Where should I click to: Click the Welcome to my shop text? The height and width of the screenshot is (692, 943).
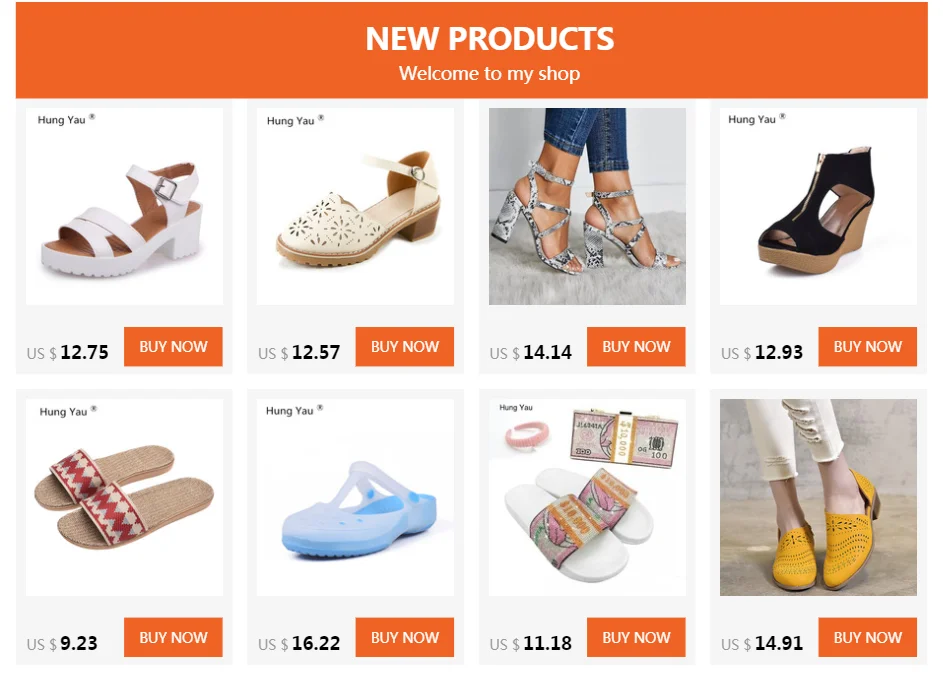[490, 73]
